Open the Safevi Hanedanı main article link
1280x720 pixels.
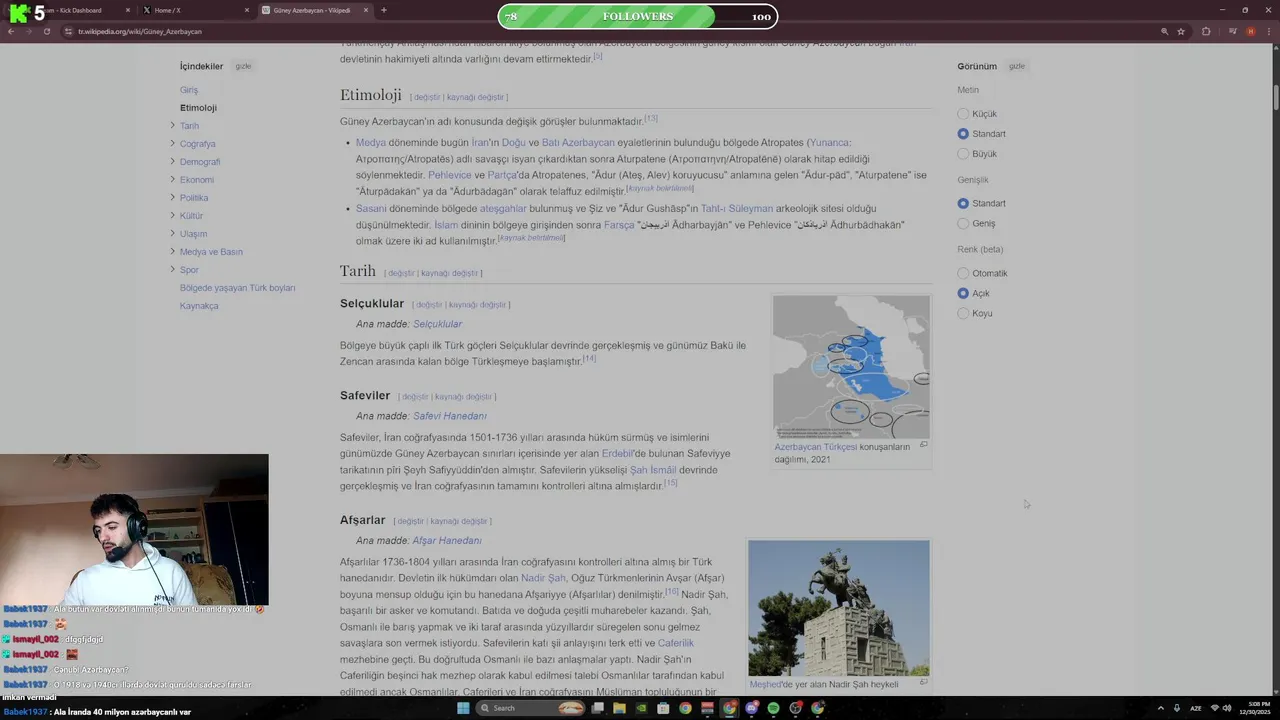tap(450, 416)
